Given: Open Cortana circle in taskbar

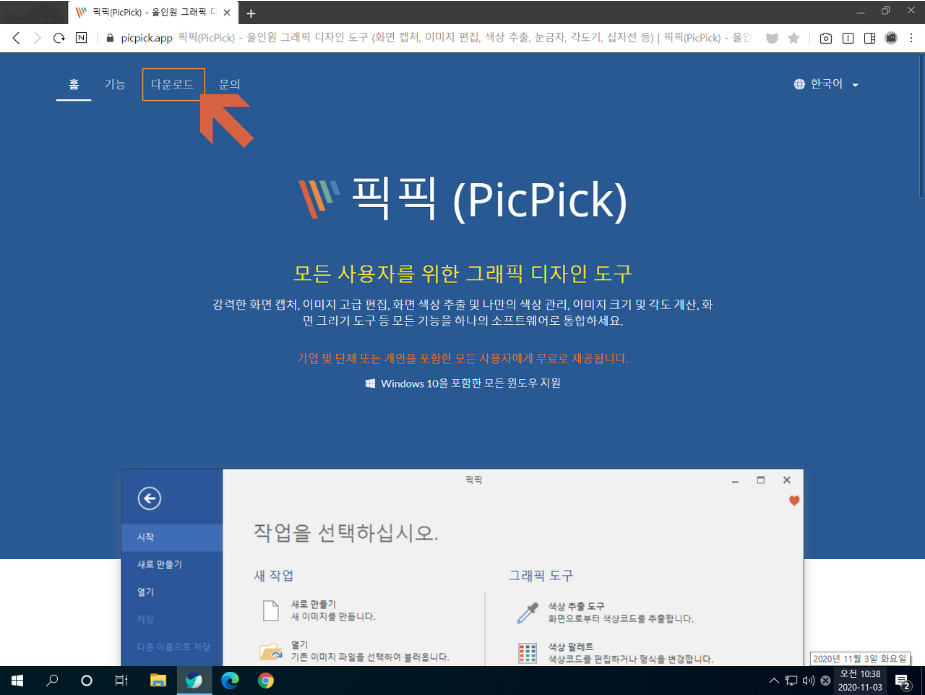Looking at the screenshot, I should coord(86,681).
